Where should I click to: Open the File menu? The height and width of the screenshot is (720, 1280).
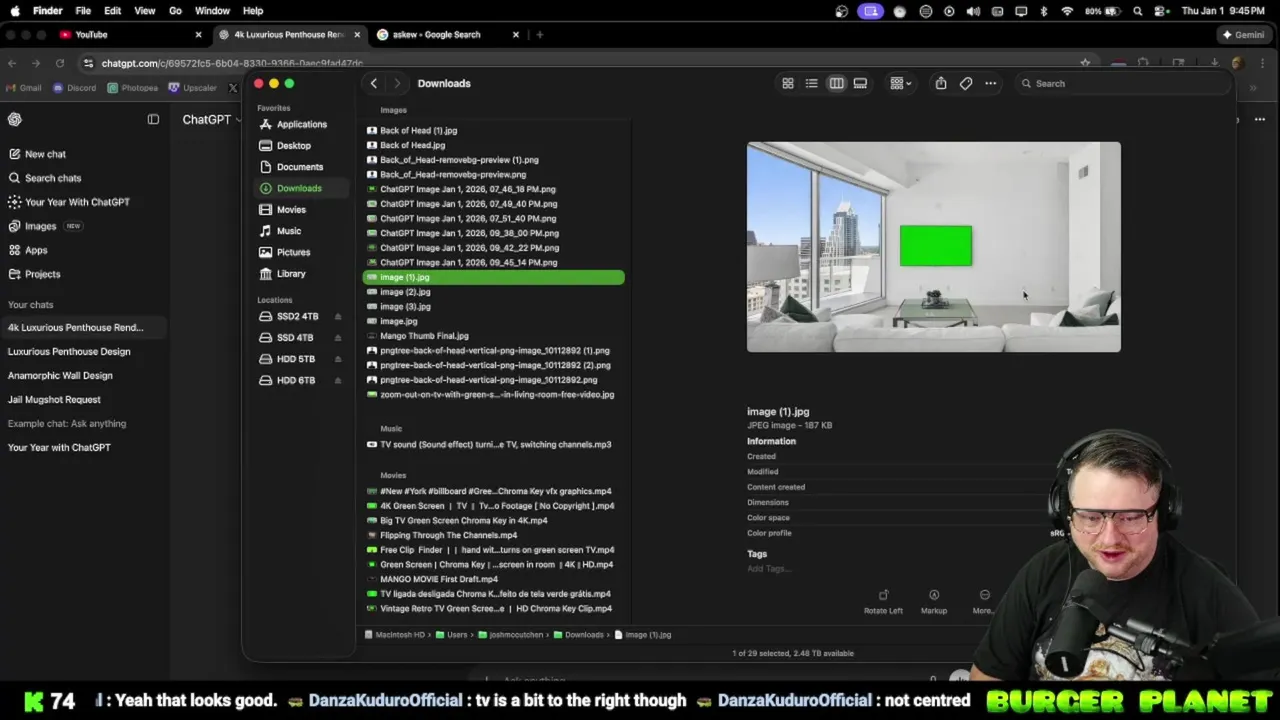pos(83,11)
